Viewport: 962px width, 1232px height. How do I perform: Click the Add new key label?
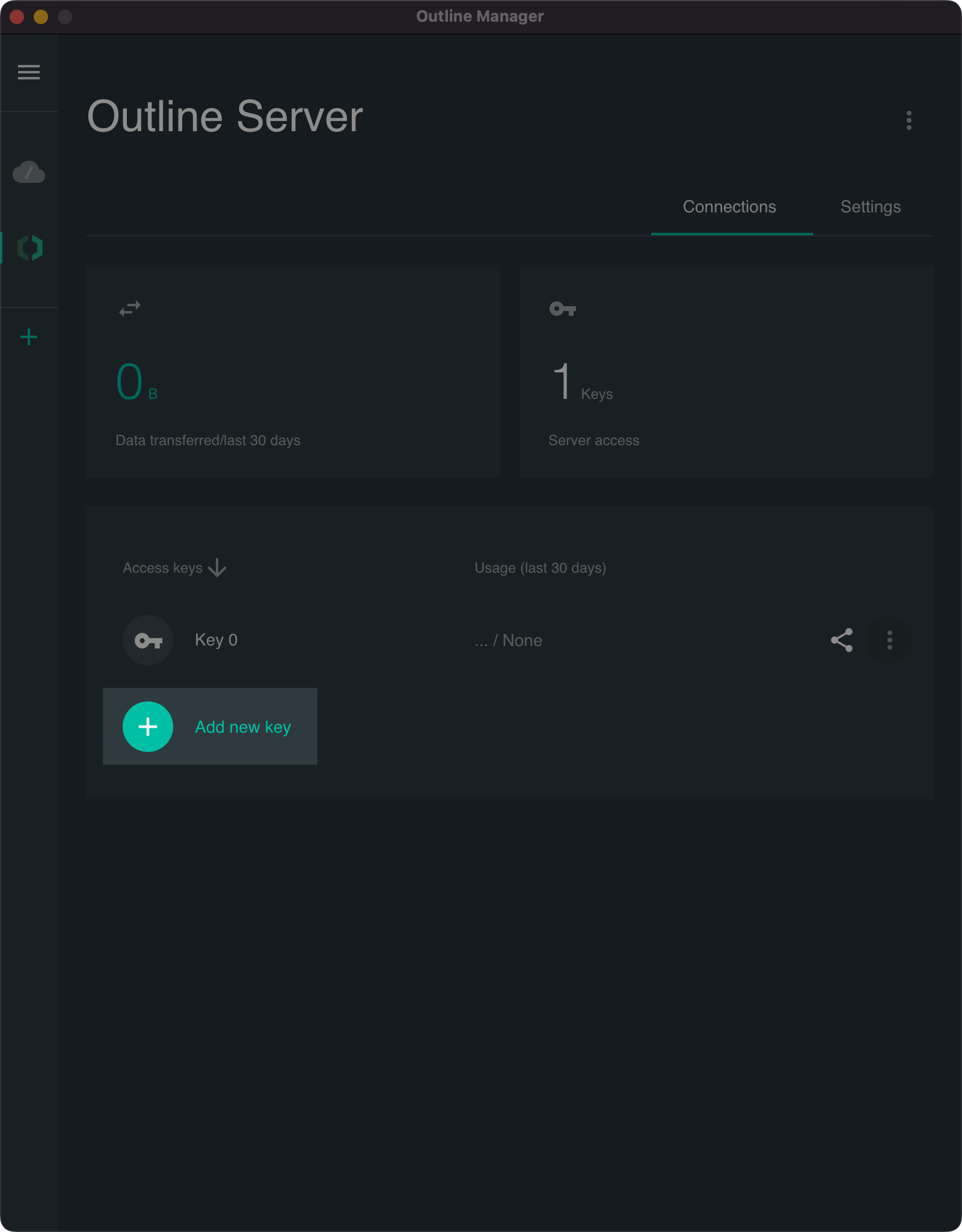click(x=243, y=727)
